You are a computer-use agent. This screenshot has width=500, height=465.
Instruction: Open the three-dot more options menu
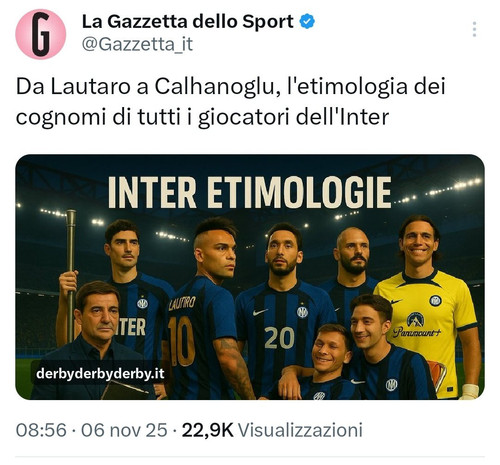[474, 29]
